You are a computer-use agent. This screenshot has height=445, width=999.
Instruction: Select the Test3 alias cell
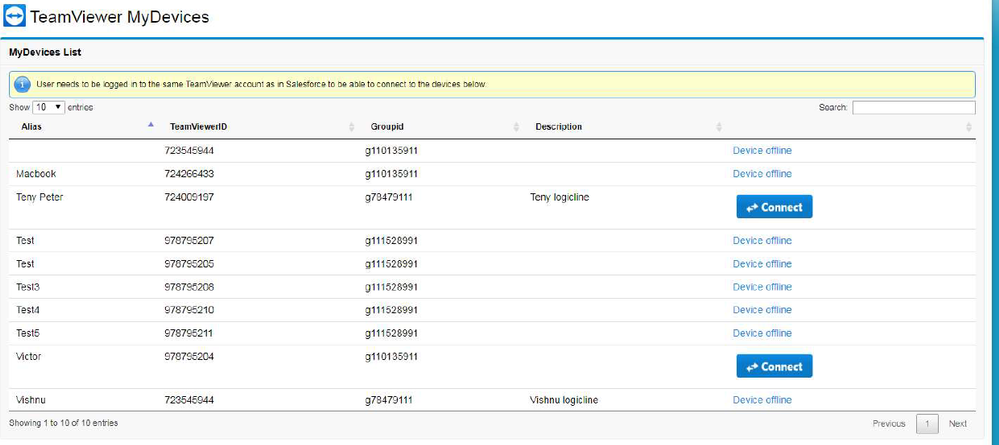[x=28, y=287]
